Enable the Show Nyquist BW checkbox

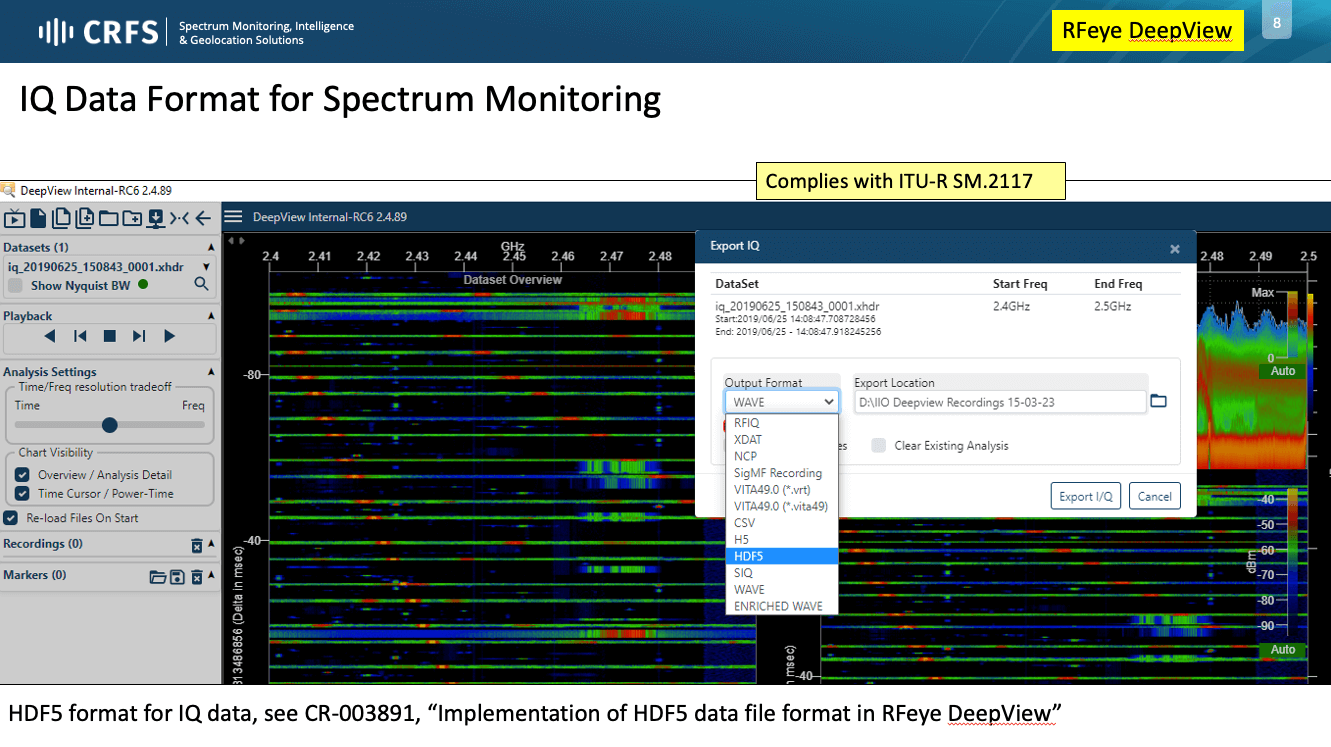15,283
